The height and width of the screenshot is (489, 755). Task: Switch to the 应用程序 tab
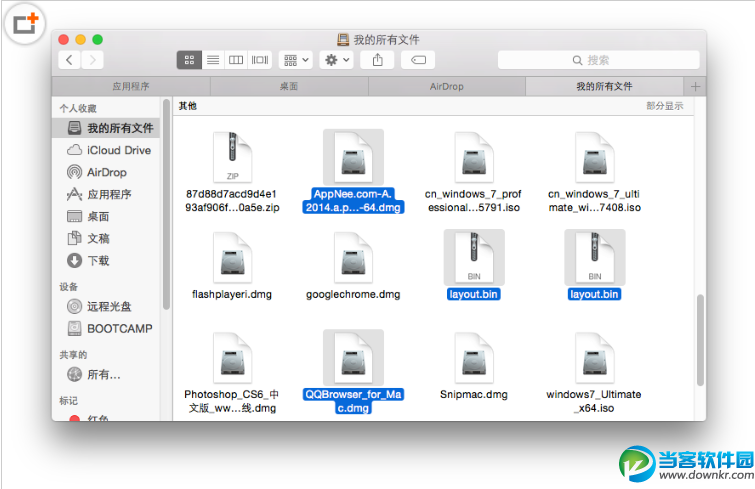pyautogui.click(x=131, y=87)
